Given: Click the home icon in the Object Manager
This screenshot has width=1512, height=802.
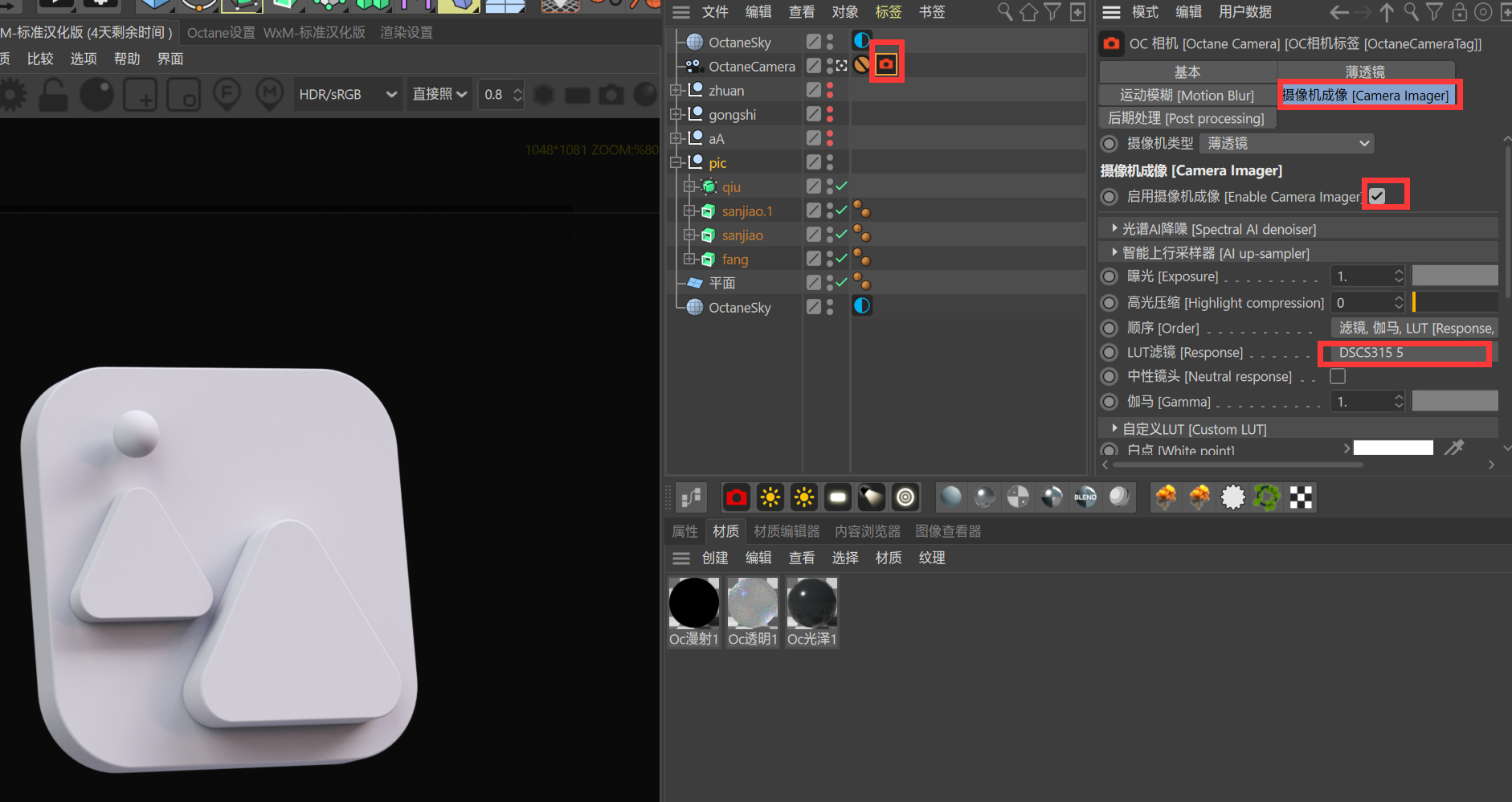Looking at the screenshot, I should coord(1028,12).
